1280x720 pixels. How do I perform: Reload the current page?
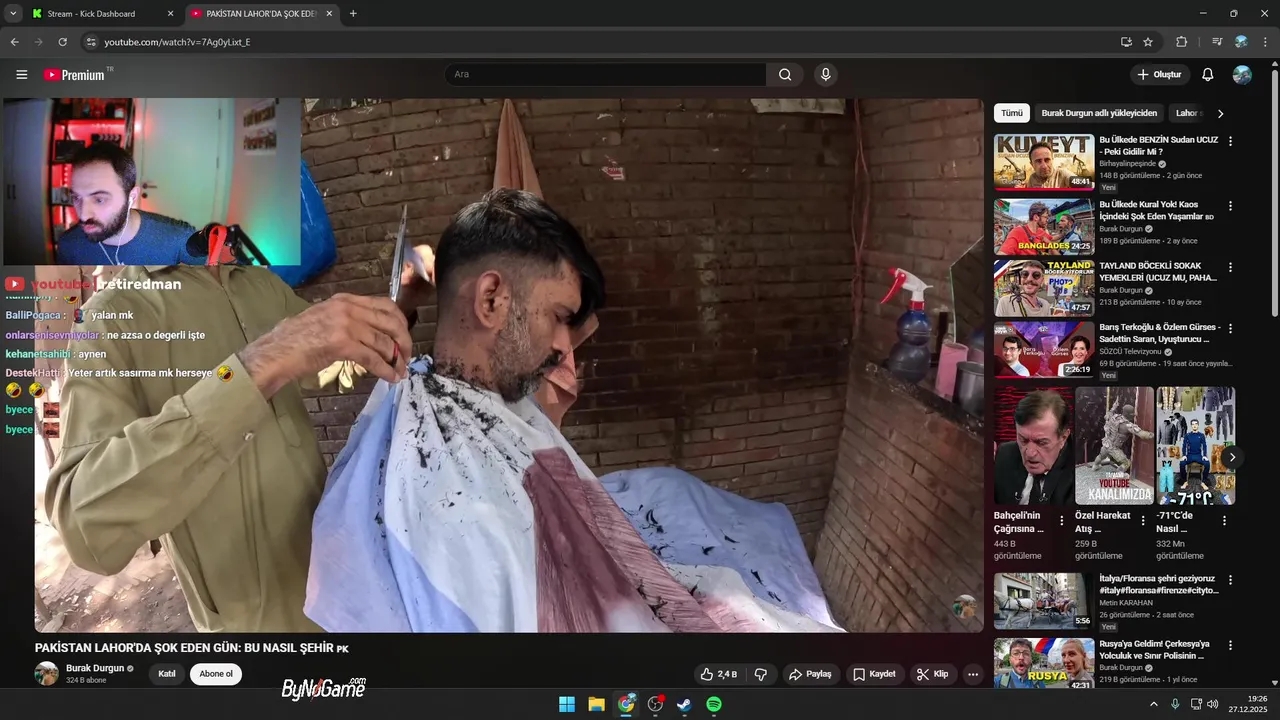[62, 42]
